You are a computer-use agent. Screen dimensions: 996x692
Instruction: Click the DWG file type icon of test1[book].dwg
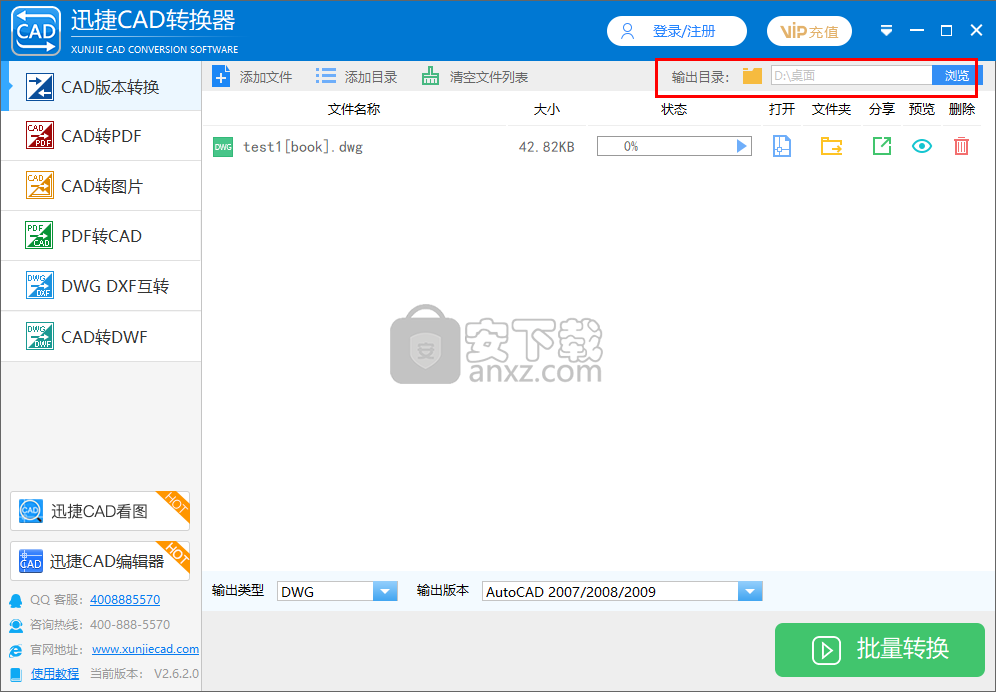[223, 147]
